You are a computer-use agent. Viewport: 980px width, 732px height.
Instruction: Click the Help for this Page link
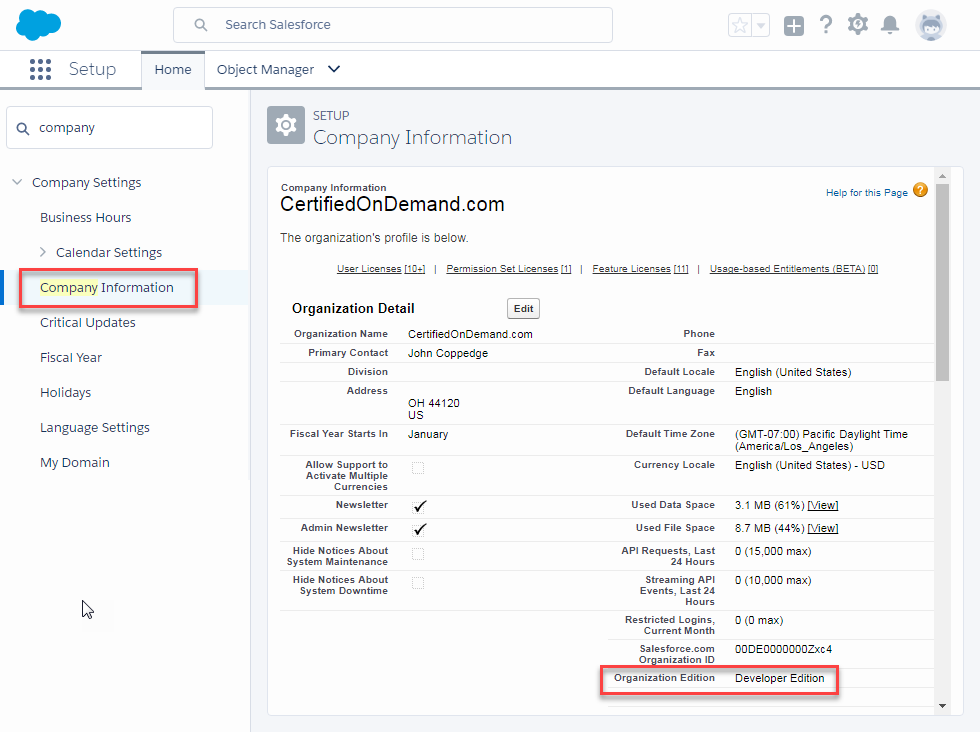point(867,193)
